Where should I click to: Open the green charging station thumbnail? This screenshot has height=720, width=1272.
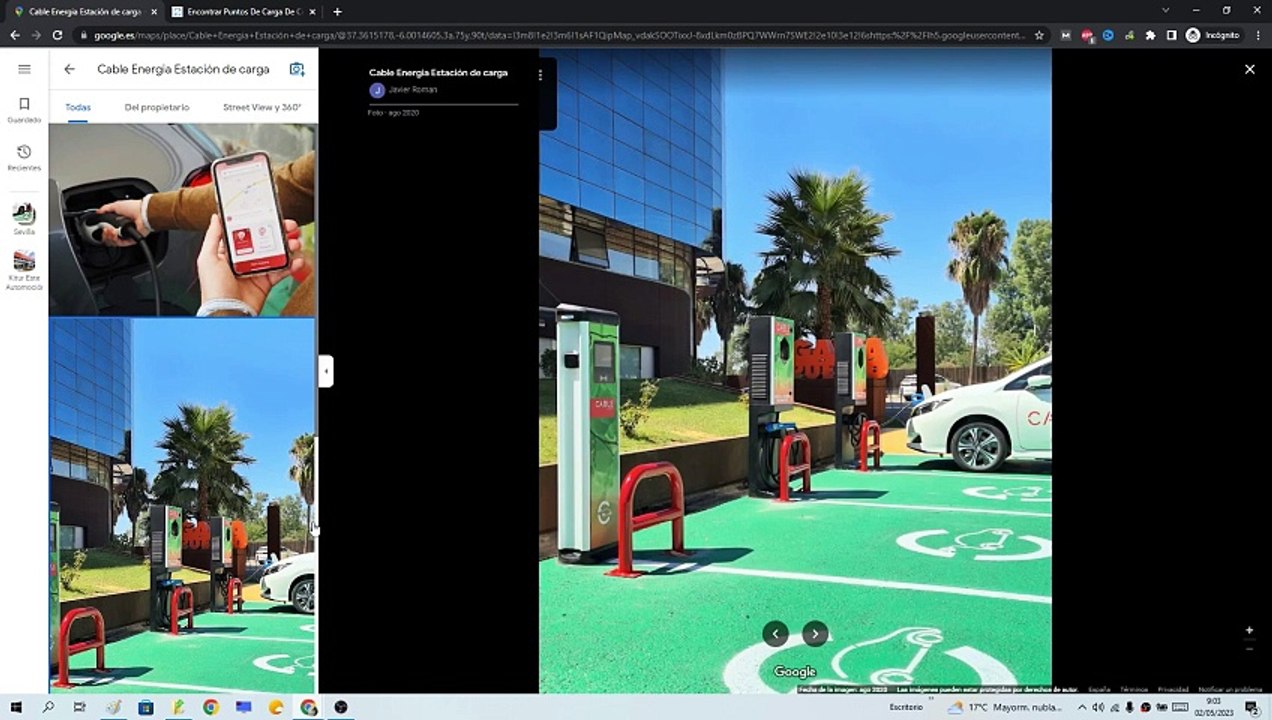pos(182,505)
